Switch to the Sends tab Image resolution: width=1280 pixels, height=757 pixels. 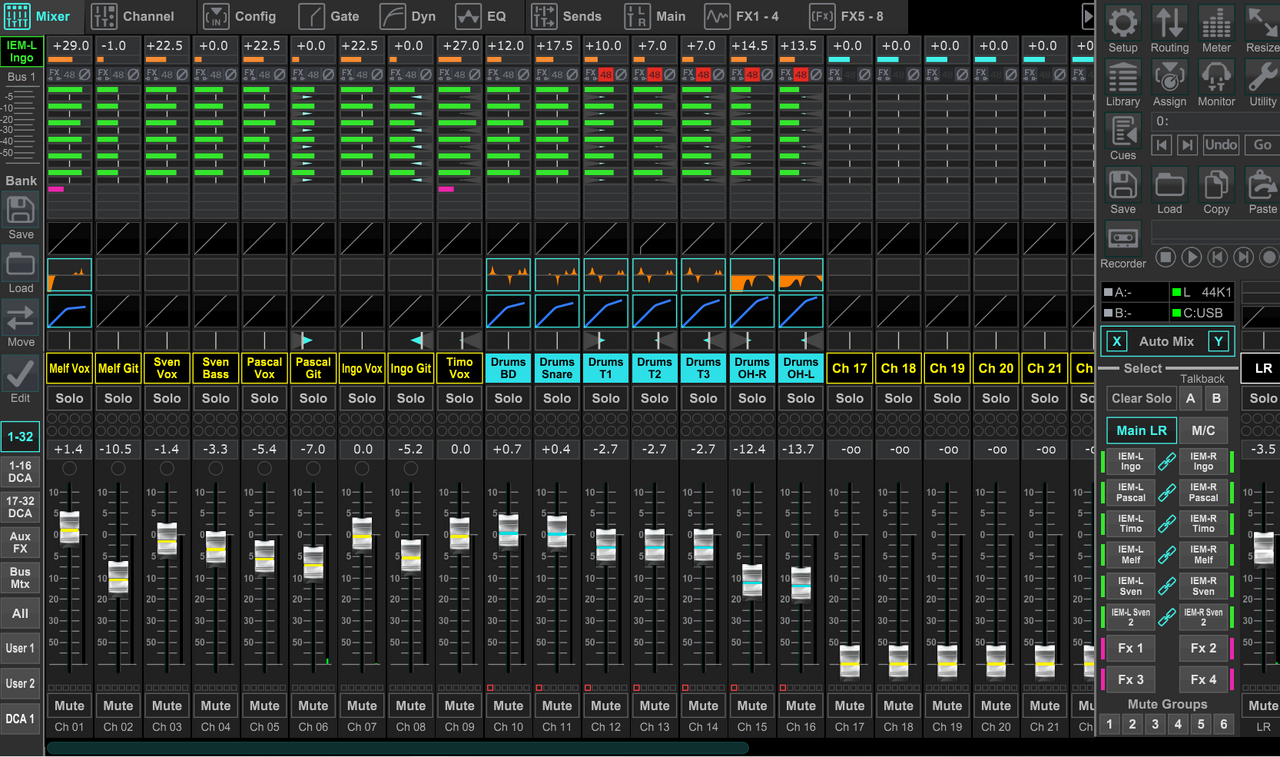click(567, 16)
